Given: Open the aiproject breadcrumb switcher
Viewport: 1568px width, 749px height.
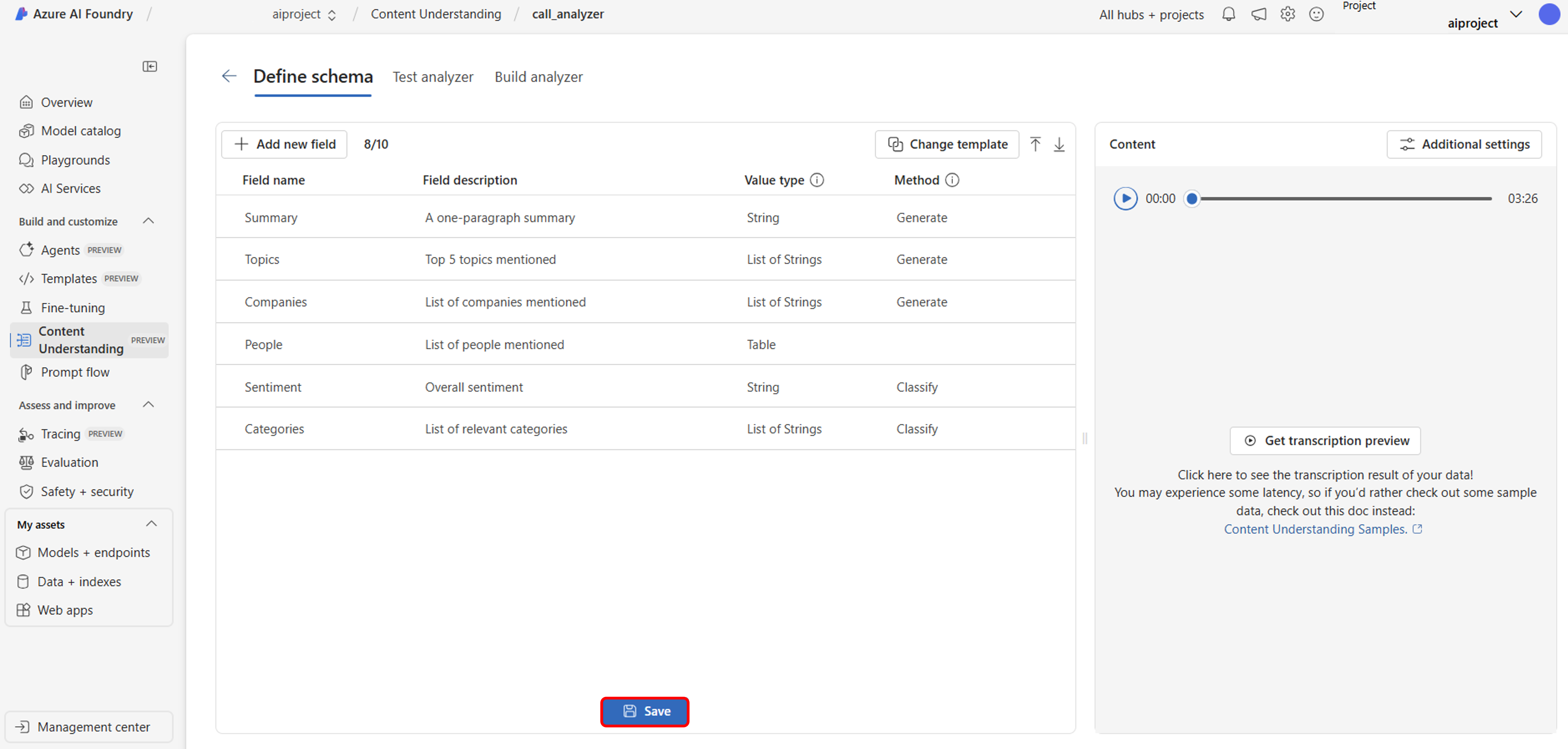Looking at the screenshot, I should (304, 15).
